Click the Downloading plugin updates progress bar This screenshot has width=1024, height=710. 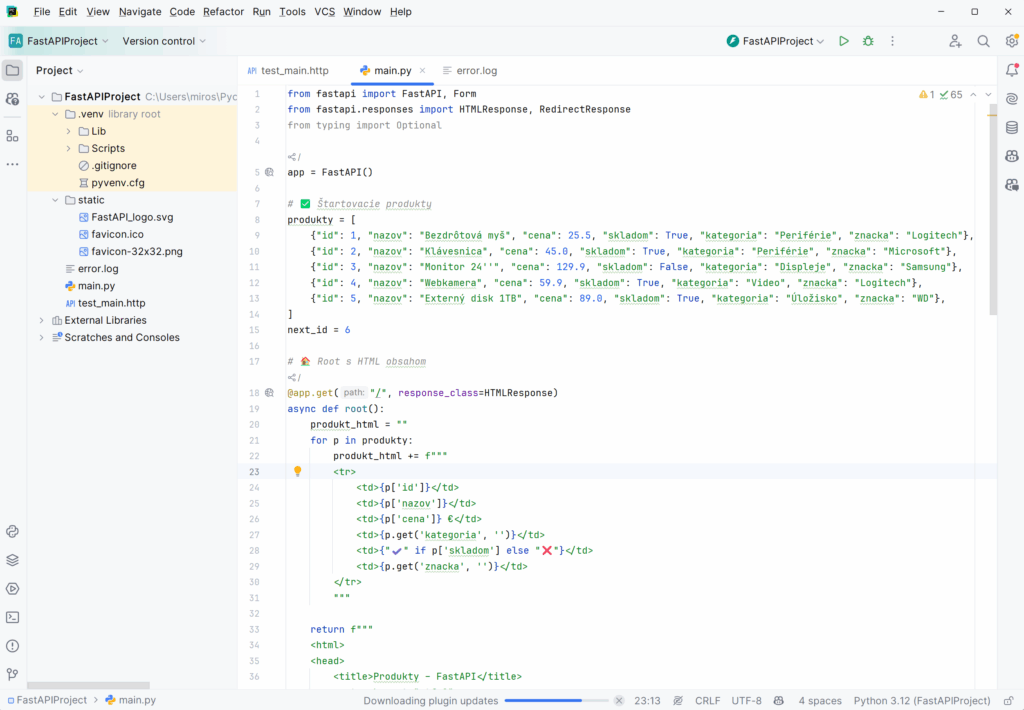pos(556,700)
